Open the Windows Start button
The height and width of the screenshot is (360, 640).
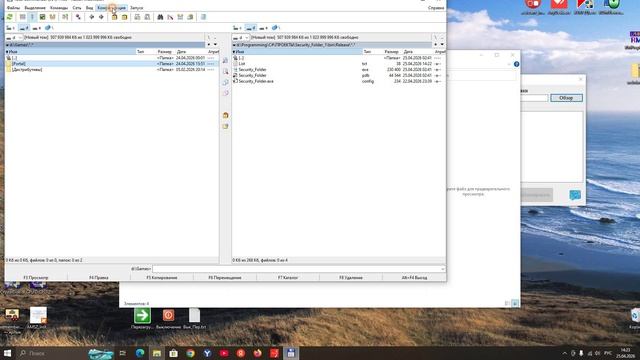point(7,353)
